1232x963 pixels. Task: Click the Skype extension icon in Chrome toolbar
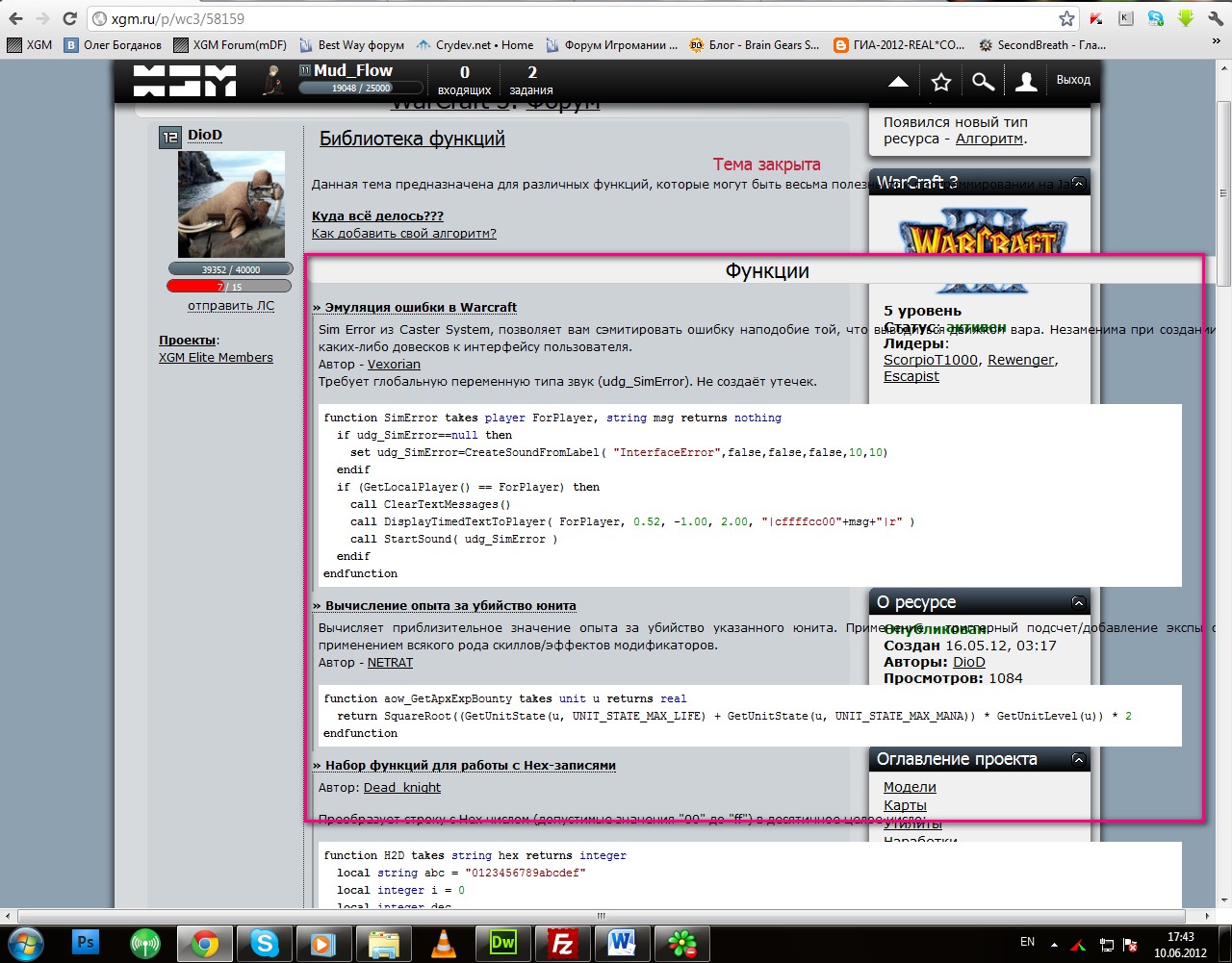point(1155,18)
